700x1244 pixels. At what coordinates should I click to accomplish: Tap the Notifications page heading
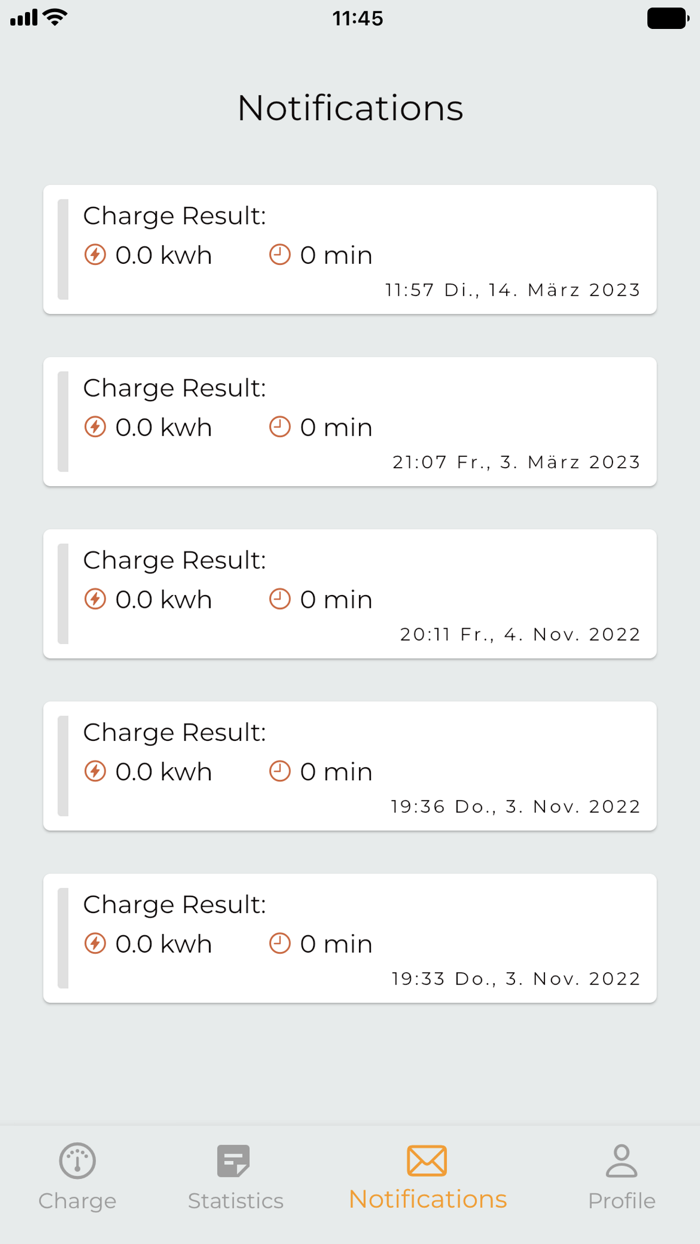[x=350, y=108]
